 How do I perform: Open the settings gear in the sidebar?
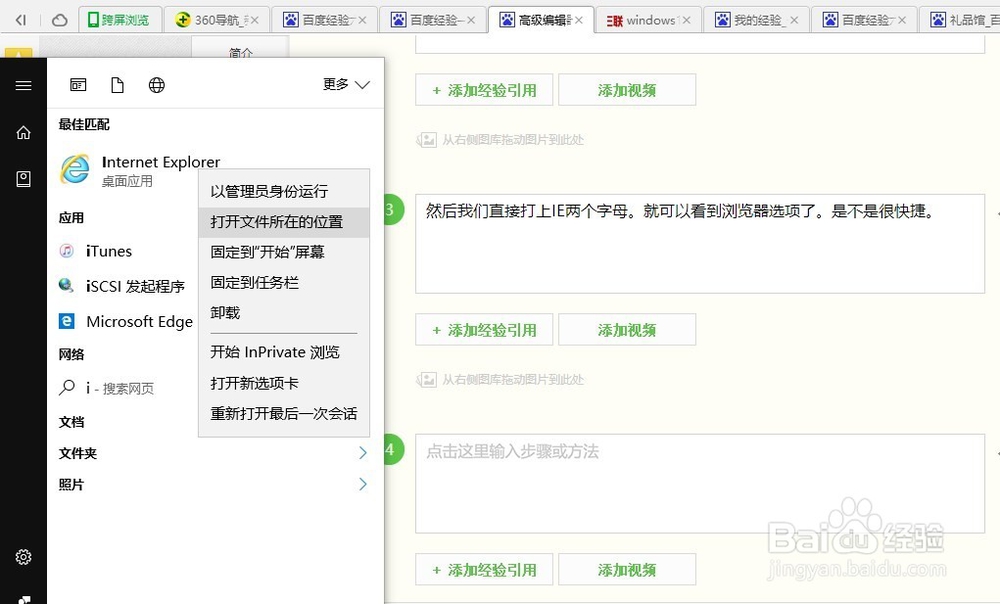pyautogui.click(x=24, y=557)
